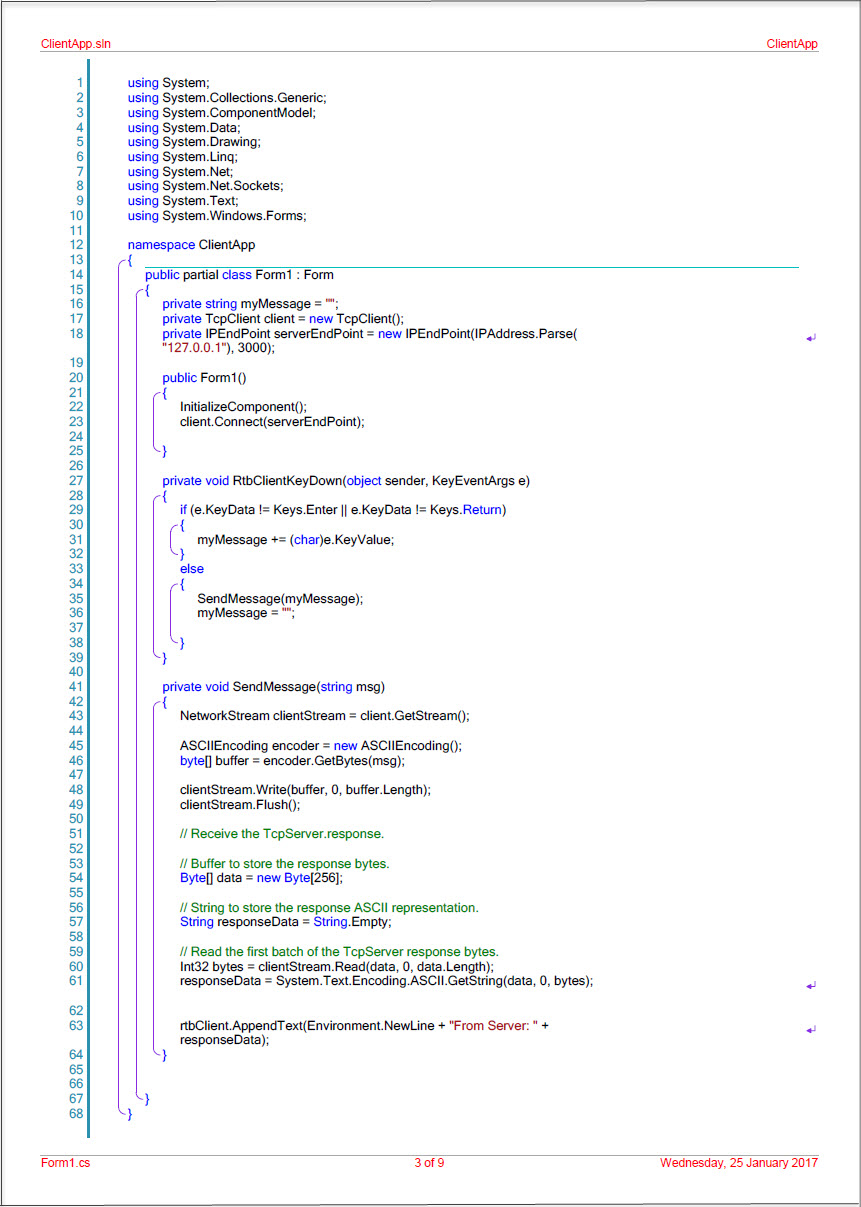Click the ClientApp.sln header label

tap(74, 43)
